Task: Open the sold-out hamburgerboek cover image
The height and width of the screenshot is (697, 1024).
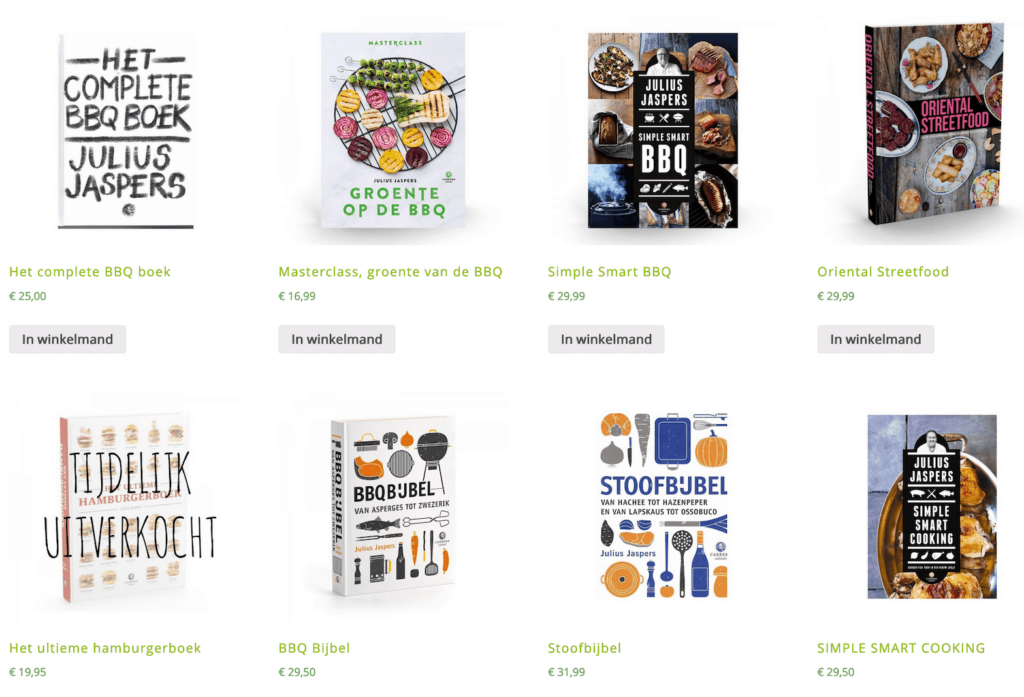Action: click(x=124, y=508)
